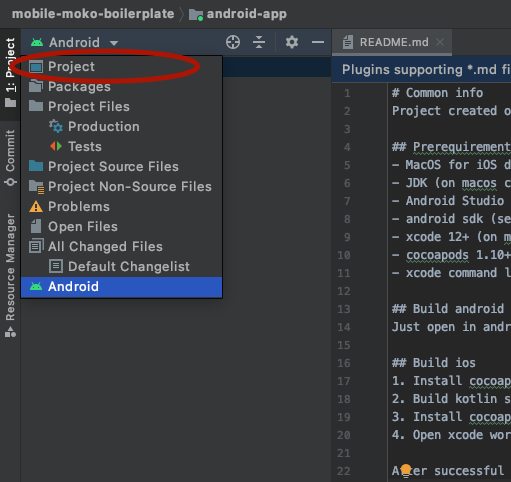Screen dimensions: 511x482
Task: Click the Production gear icon
Action: (56, 126)
